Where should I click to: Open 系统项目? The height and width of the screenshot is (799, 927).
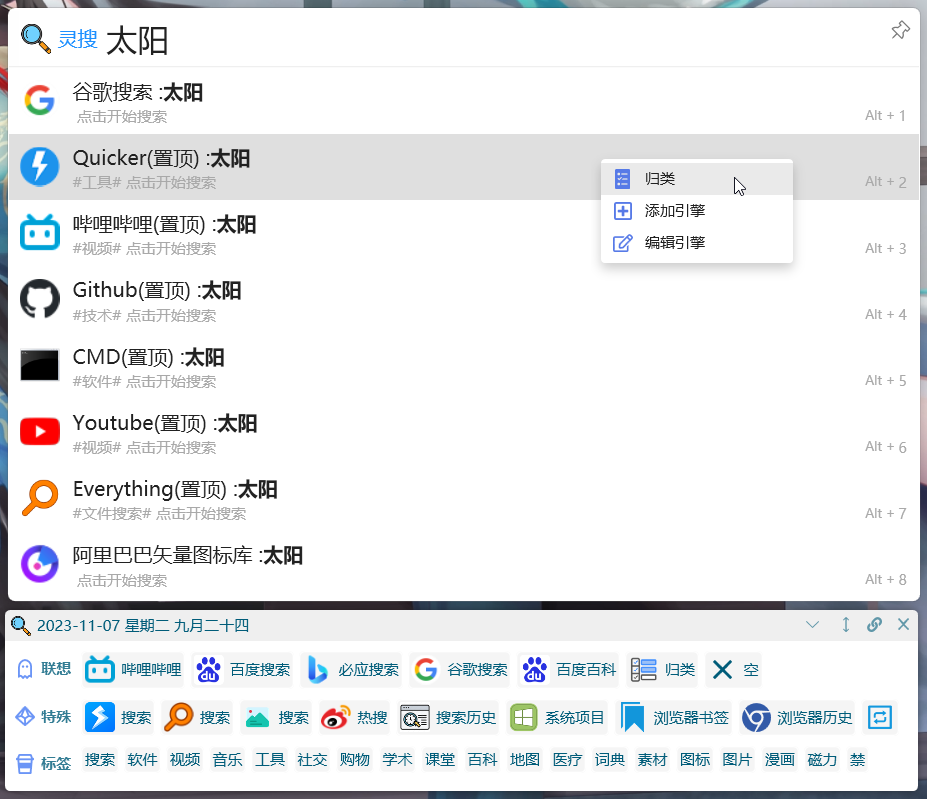tap(557, 717)
